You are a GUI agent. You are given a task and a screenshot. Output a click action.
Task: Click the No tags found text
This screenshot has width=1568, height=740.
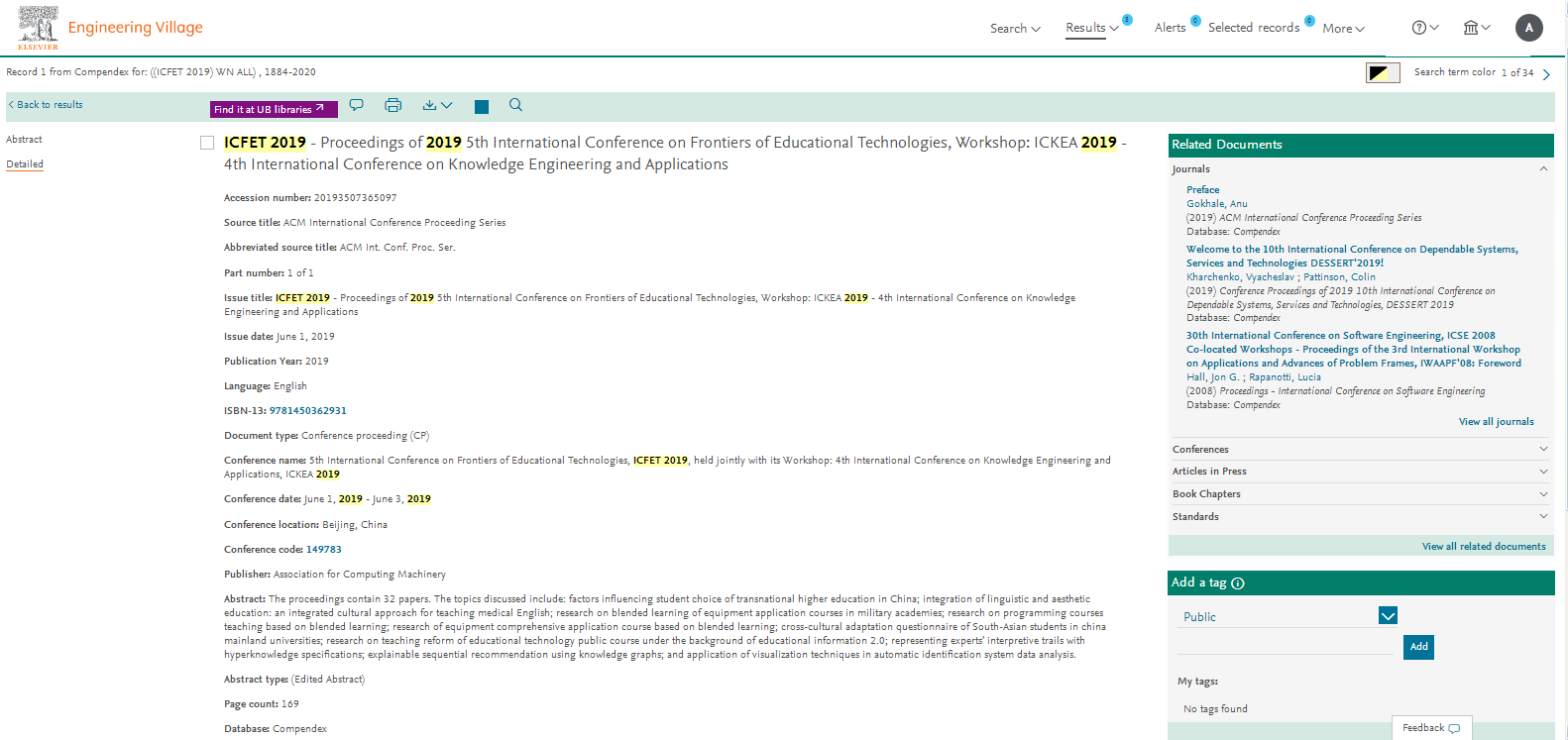pyautogui.click(x=1215, y=709)
